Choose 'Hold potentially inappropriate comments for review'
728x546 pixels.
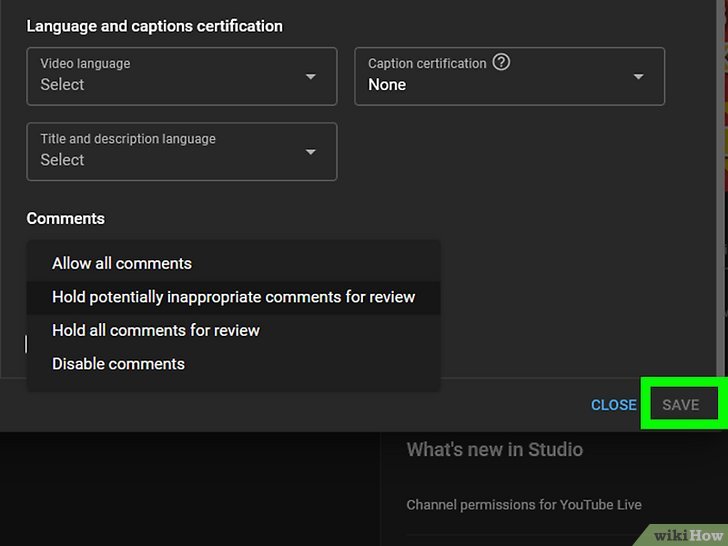[x=233, y=297]
